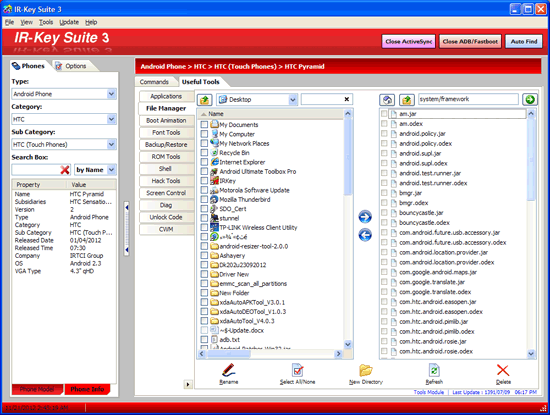Open the Desktop location dropdown
550x415 pixels.
point(293,100)
